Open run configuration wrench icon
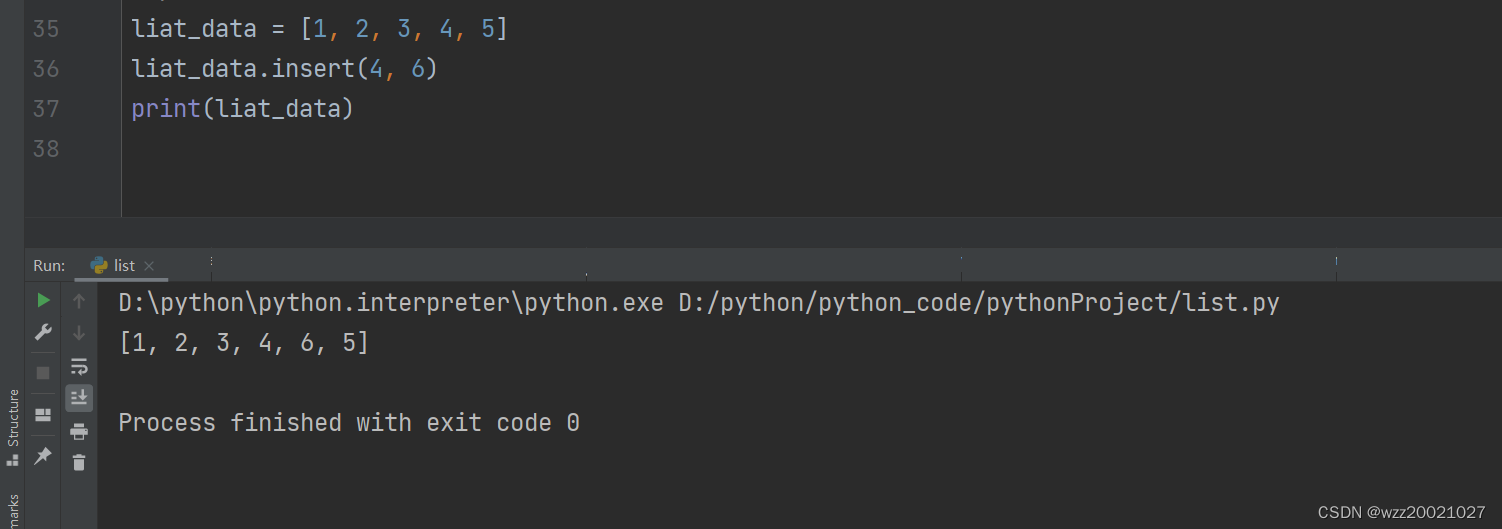The height and width of the screenshot is (529, 1502). pyautogui.click(x=43, y=332)
